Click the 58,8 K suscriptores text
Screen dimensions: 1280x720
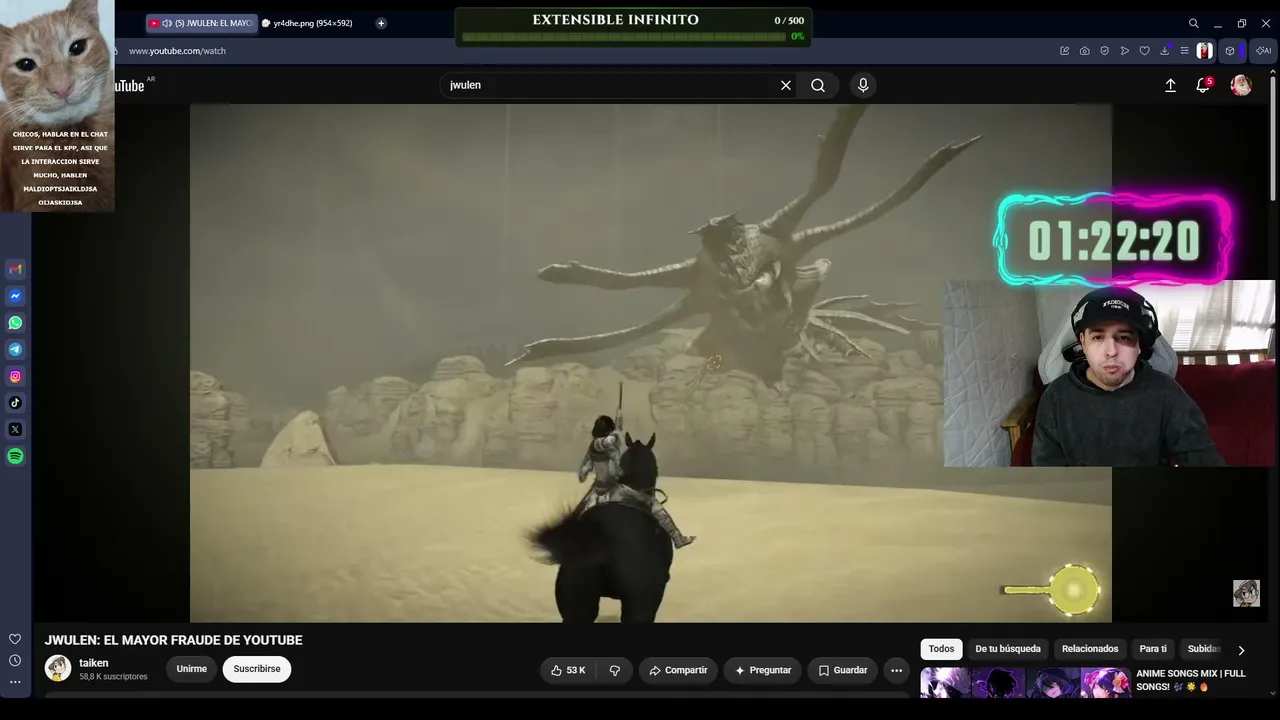coord(113,677)
